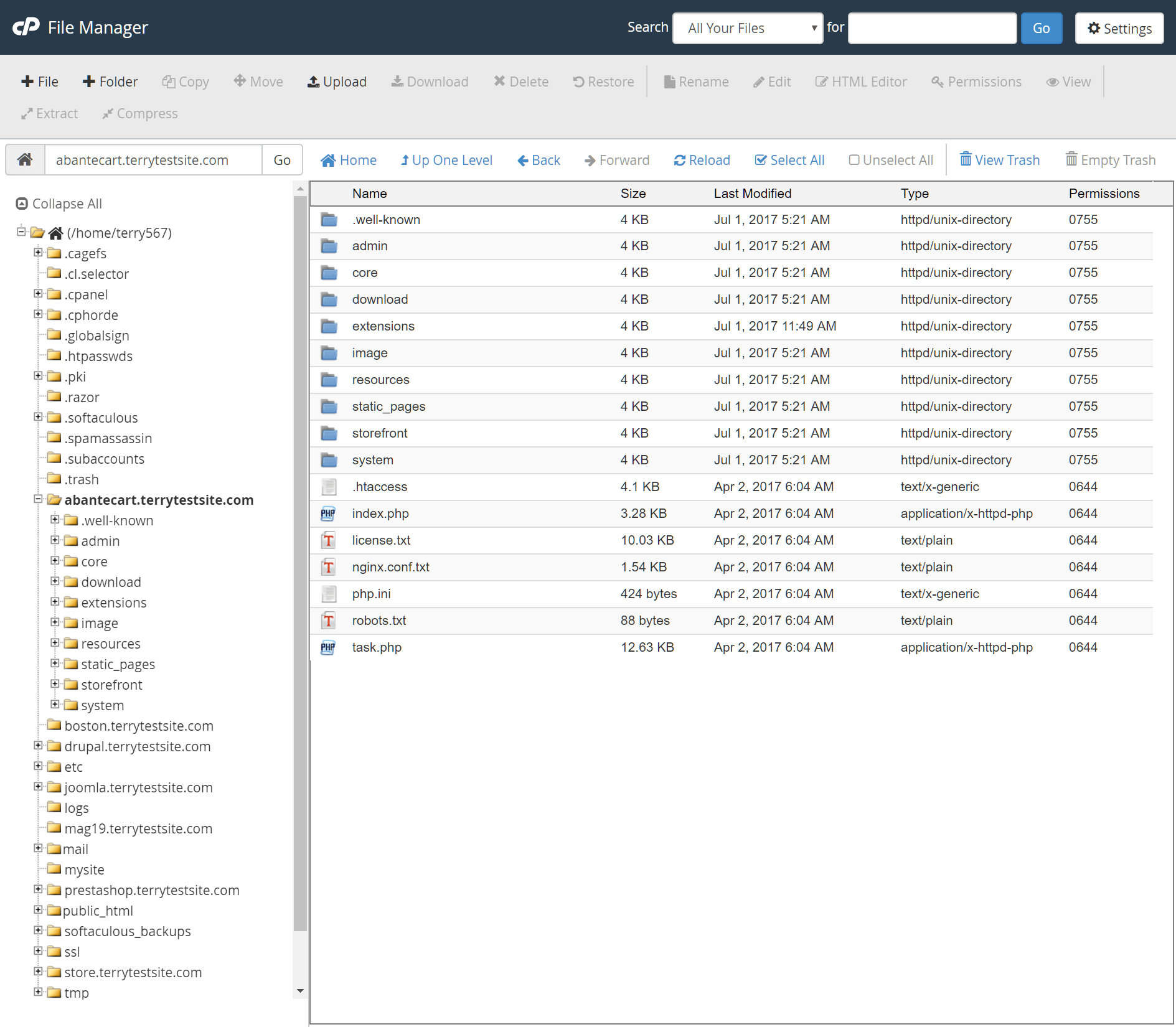Click the admin folder icon in file list
Image resolution: width=1176 pixels, height=1027 pixels.
click(x=329, y=246)
